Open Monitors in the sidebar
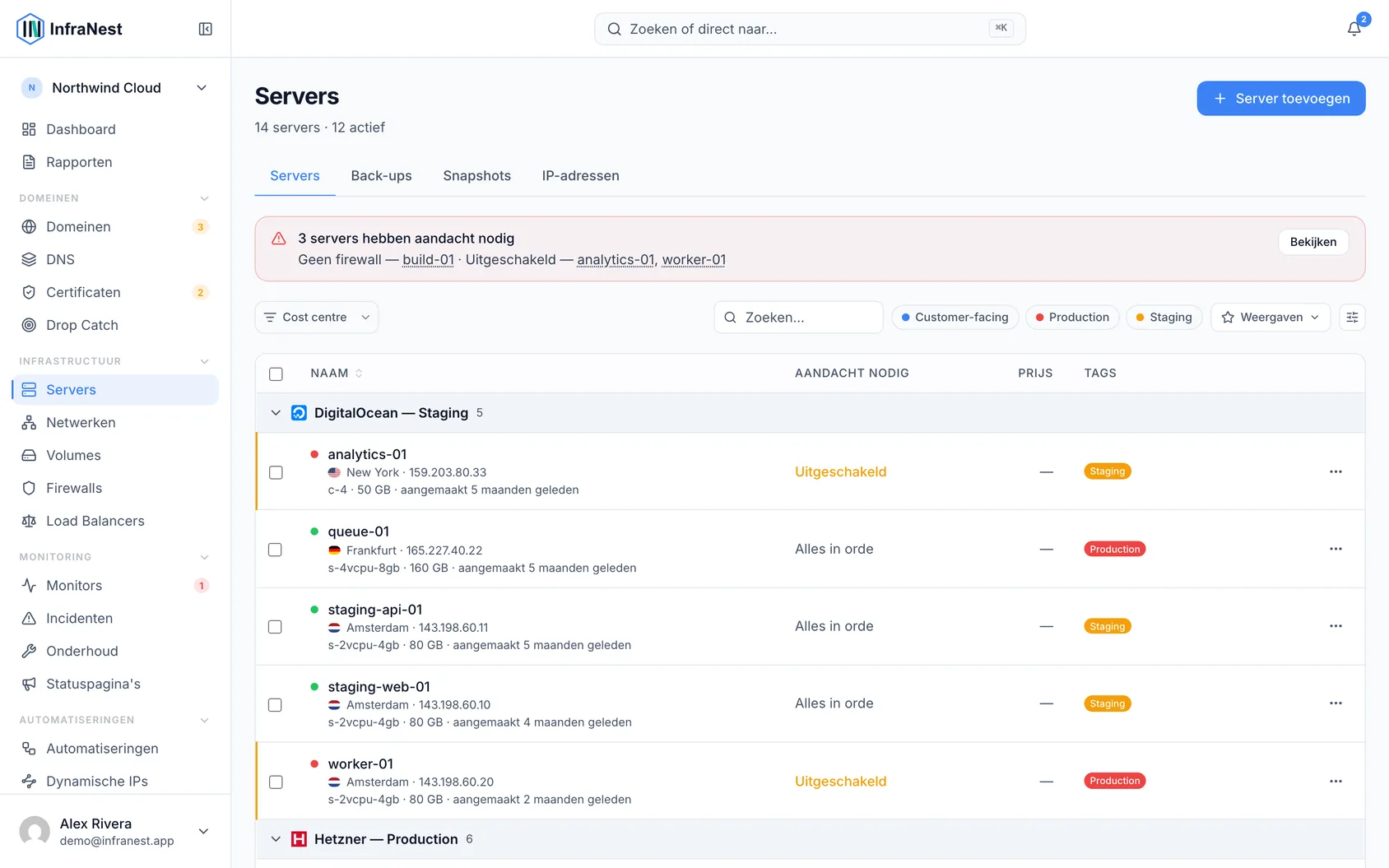 [x=115, y=585]
